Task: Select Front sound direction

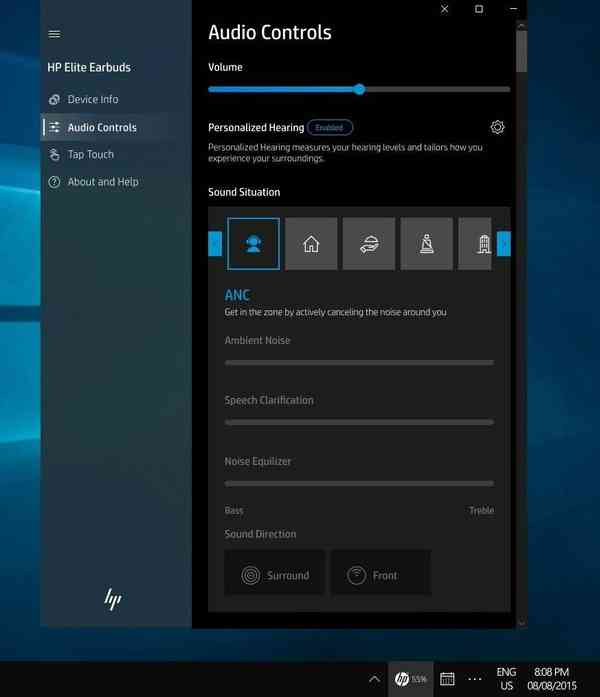Action: [x=381, y=575]
